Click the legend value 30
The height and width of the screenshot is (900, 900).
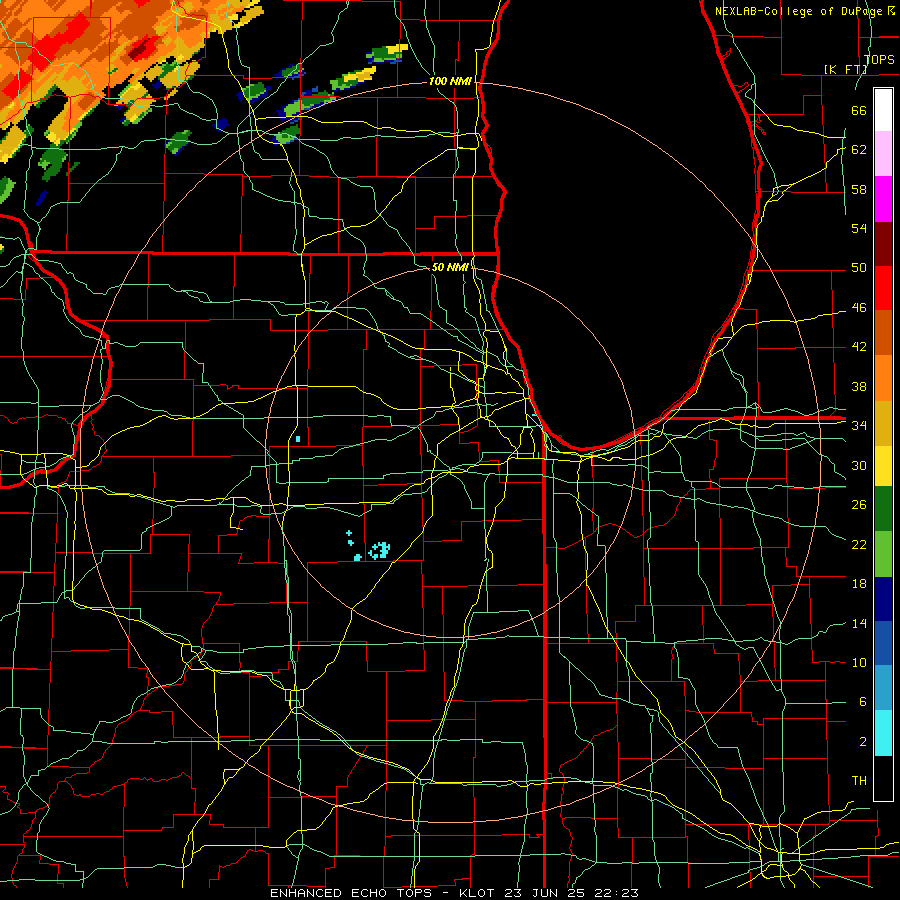(x=859, y=465)
